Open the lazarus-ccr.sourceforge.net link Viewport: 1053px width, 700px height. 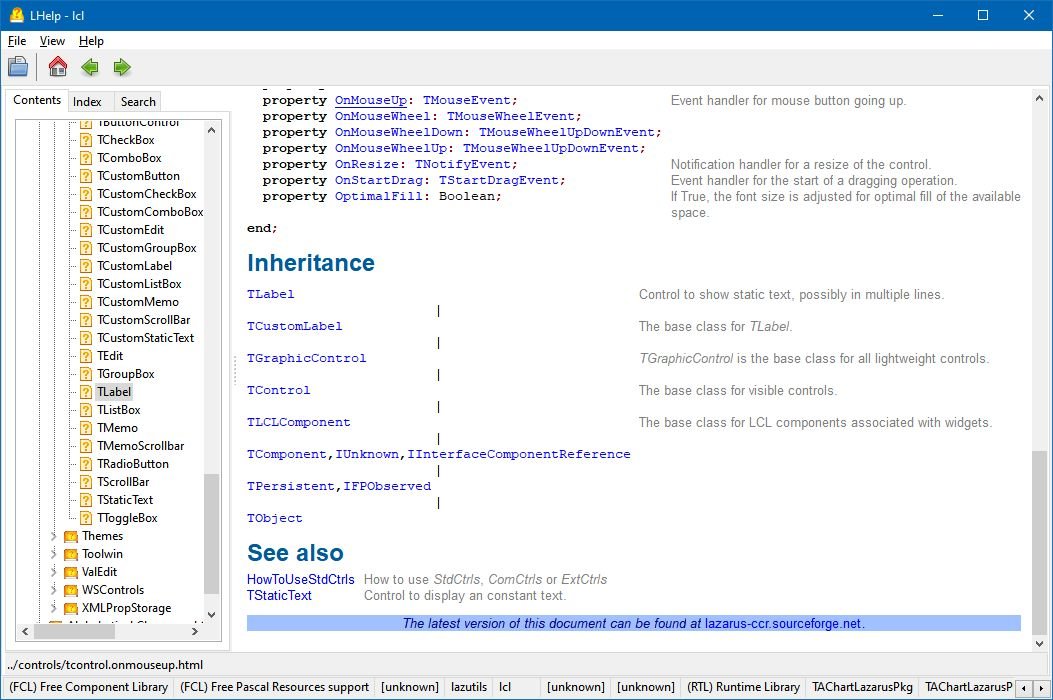point(782,623)
